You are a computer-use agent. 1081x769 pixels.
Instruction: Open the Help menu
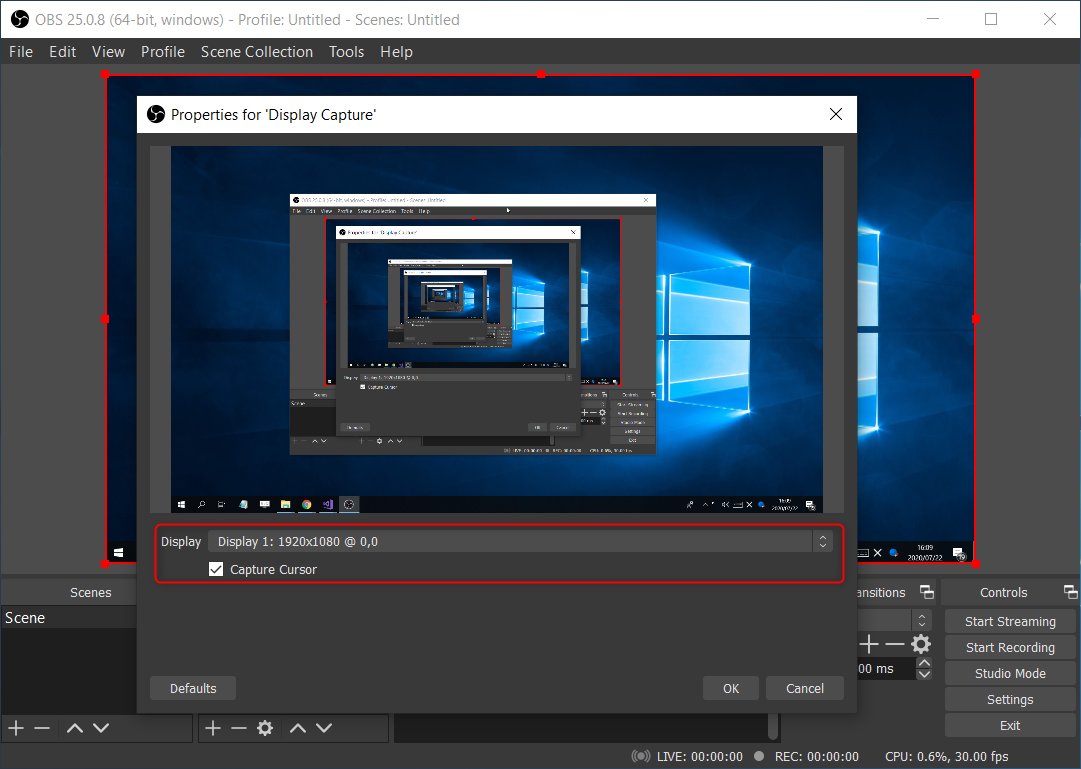(x=396, y=52)
